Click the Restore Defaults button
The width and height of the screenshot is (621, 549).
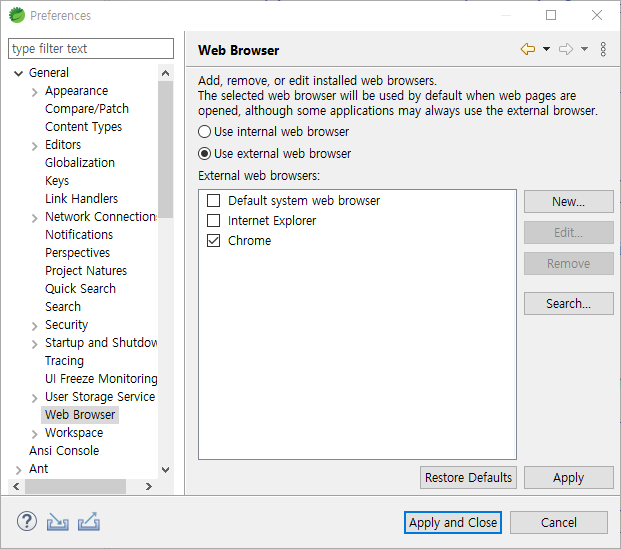(x=468, y=477)
